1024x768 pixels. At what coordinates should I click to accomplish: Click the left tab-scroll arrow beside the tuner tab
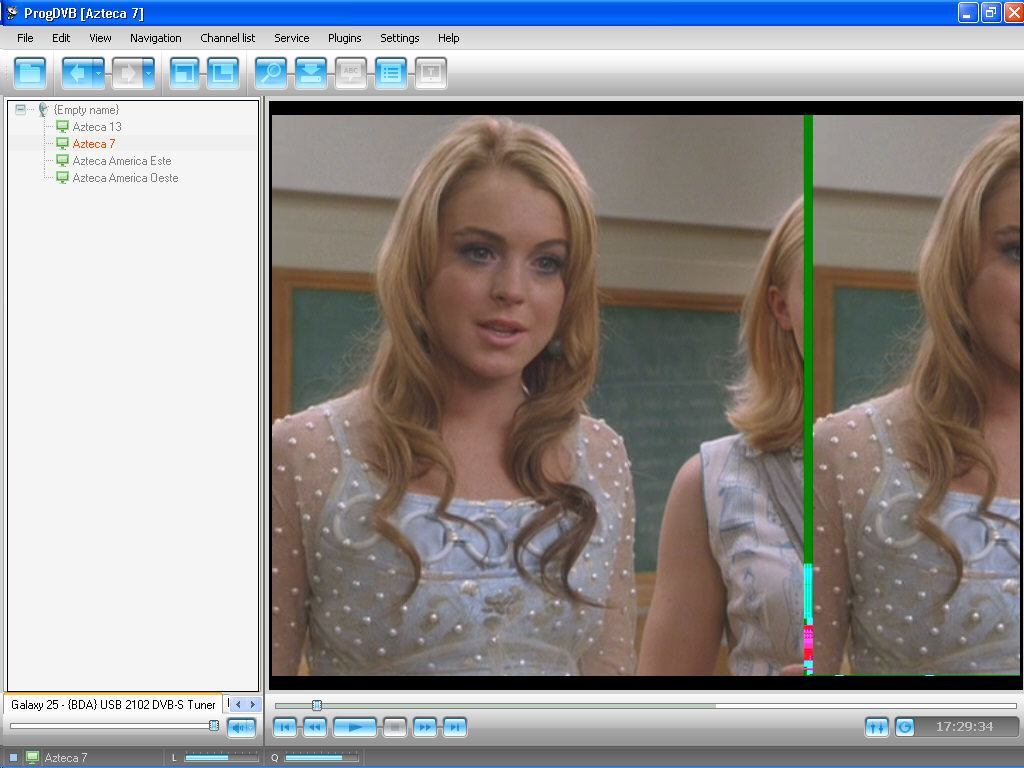coord(238,705)
